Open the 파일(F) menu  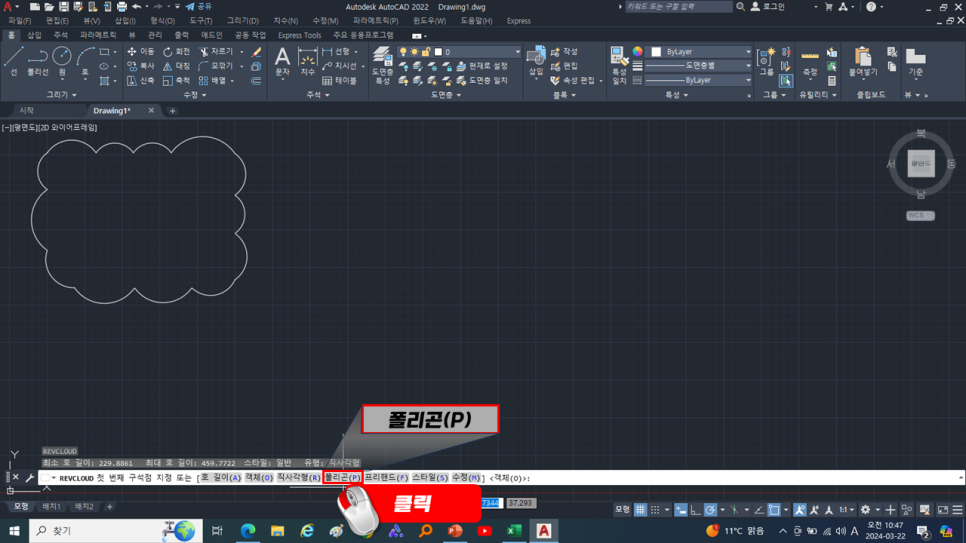pyautogui.click(x=20, y=21)
